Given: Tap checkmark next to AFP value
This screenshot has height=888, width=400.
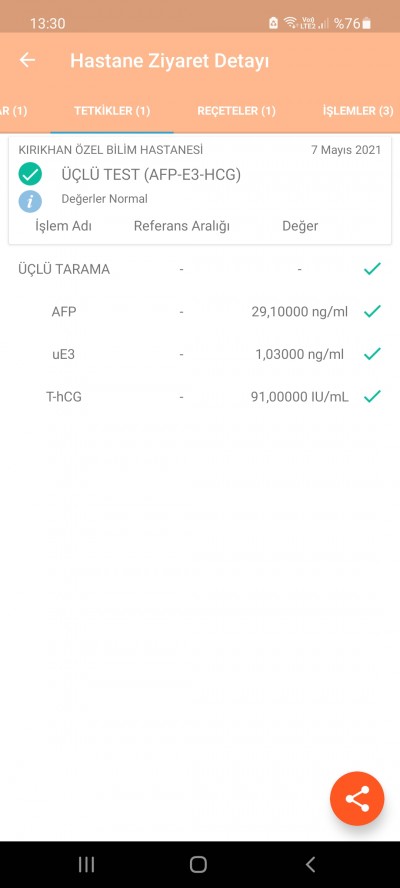Looking at the screenshot, I should (372, 311).
